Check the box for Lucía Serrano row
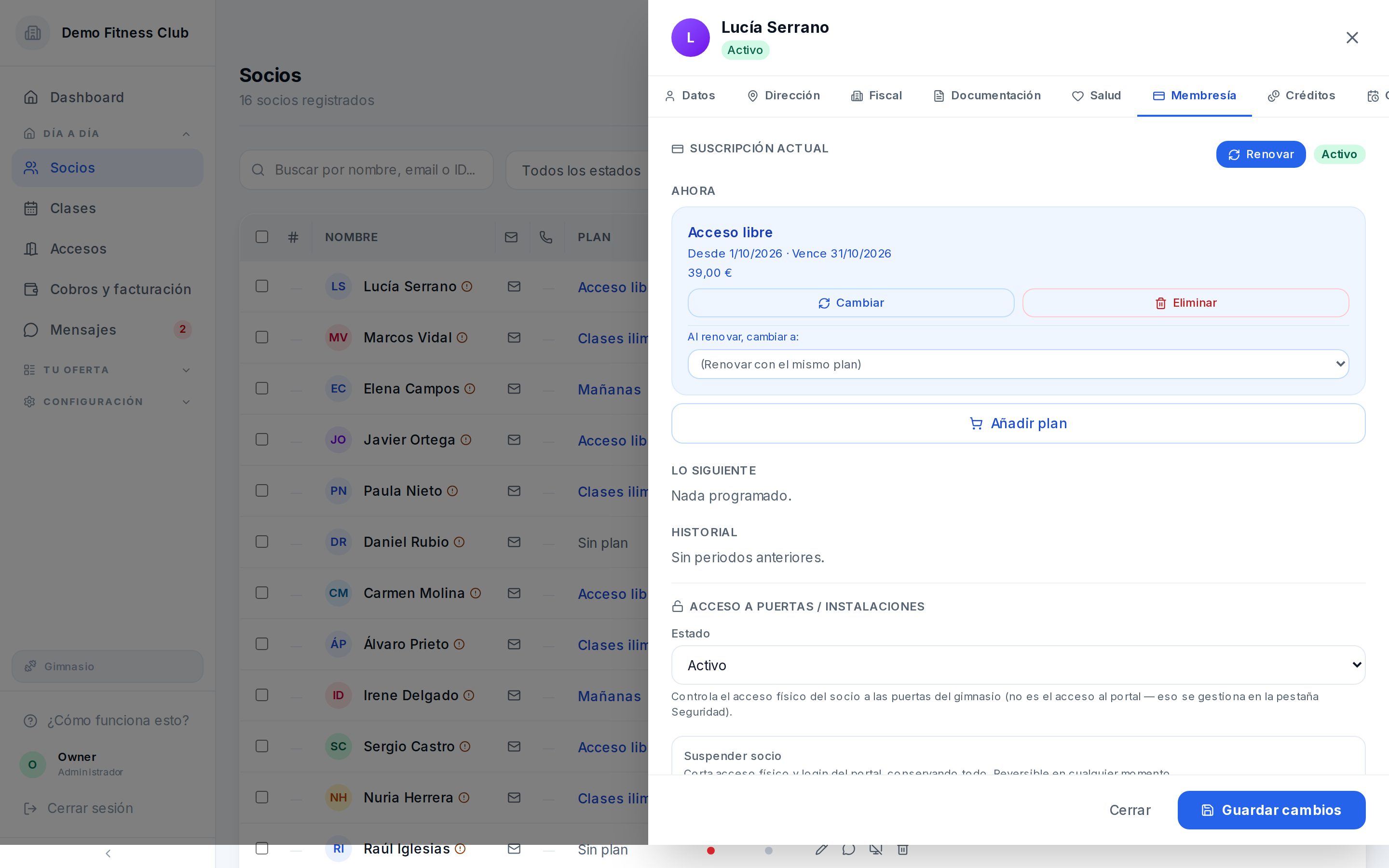This screenshot has height=868, width=1389. pyautogui.click(x=262, y=286)
